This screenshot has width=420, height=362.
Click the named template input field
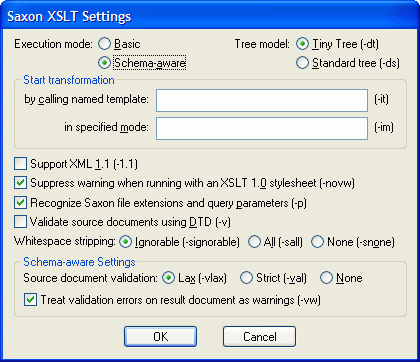(262, 100)
